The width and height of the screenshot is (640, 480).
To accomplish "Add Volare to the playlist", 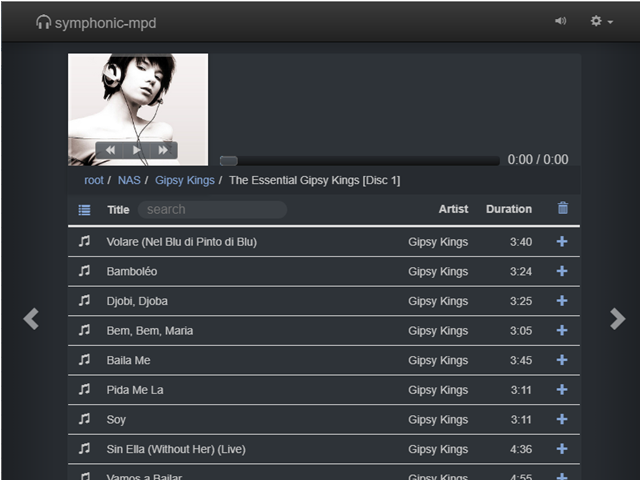I will [562, 242].
